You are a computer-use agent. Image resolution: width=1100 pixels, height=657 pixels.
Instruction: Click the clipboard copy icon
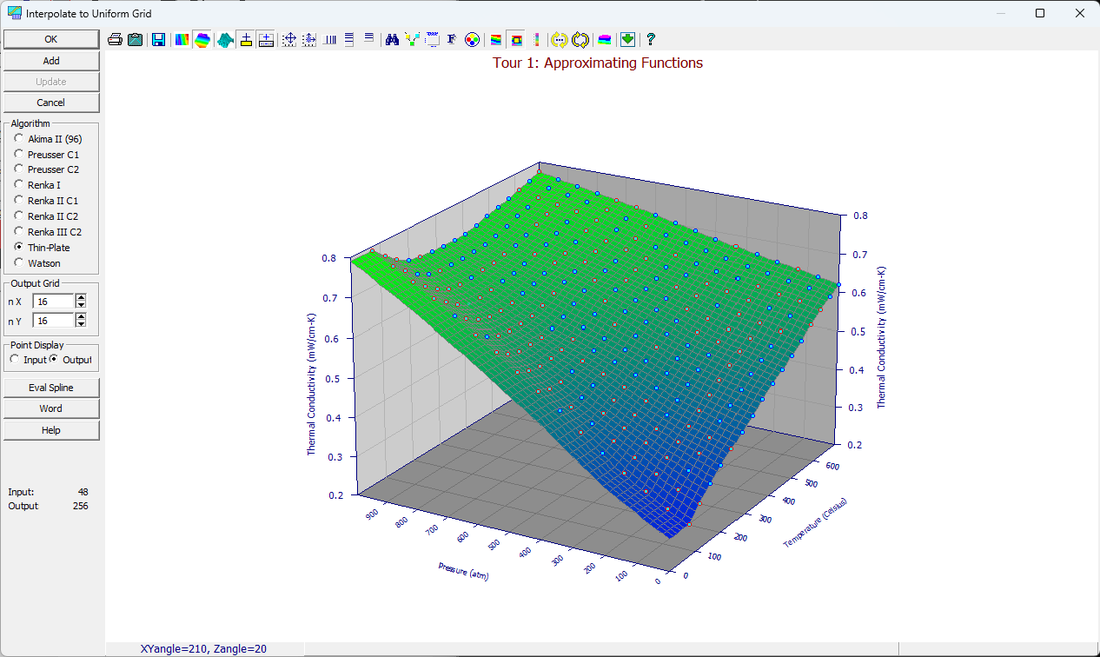point(135,40)
